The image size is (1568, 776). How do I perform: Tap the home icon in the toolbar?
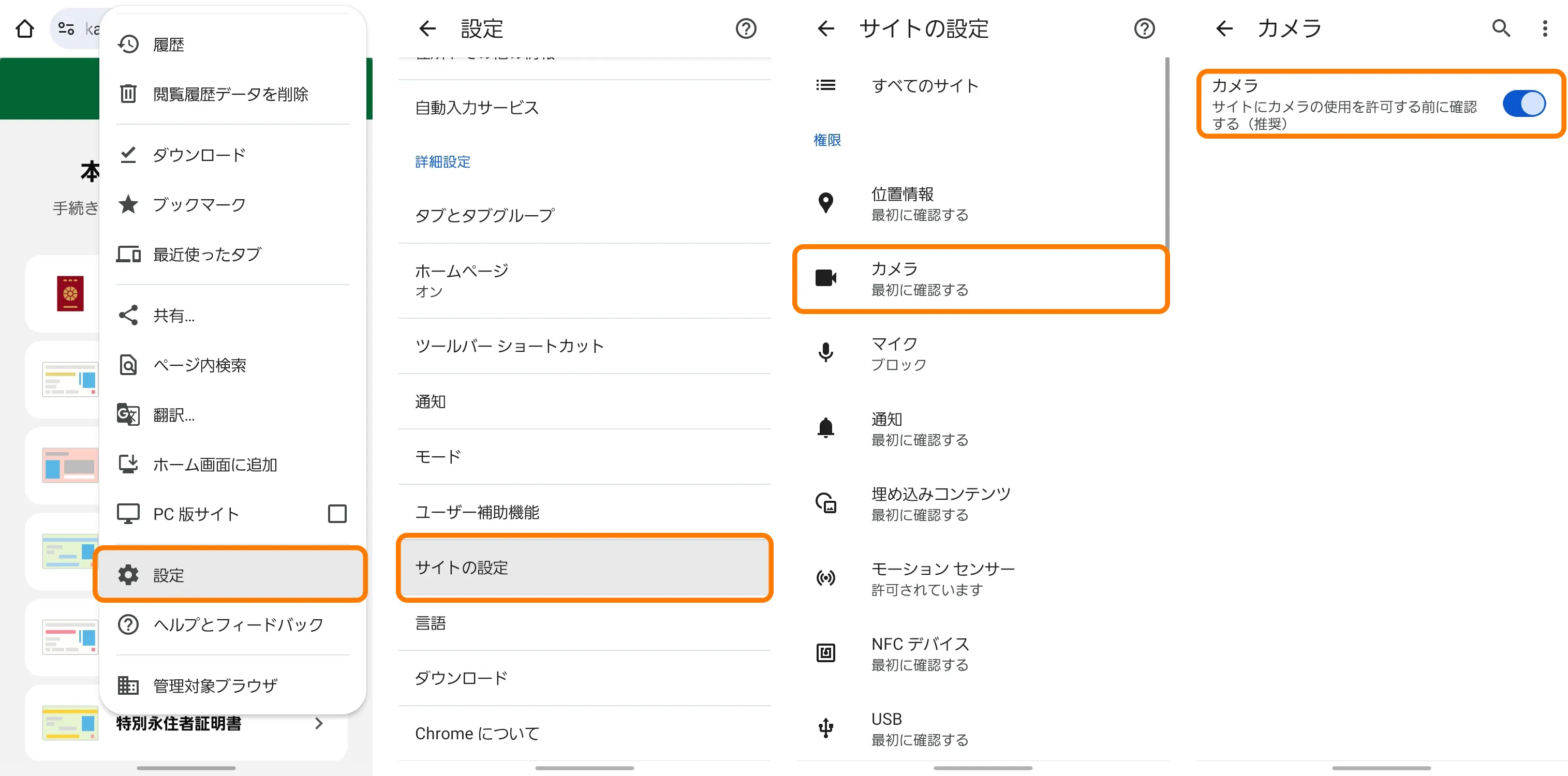pos(24,28)
